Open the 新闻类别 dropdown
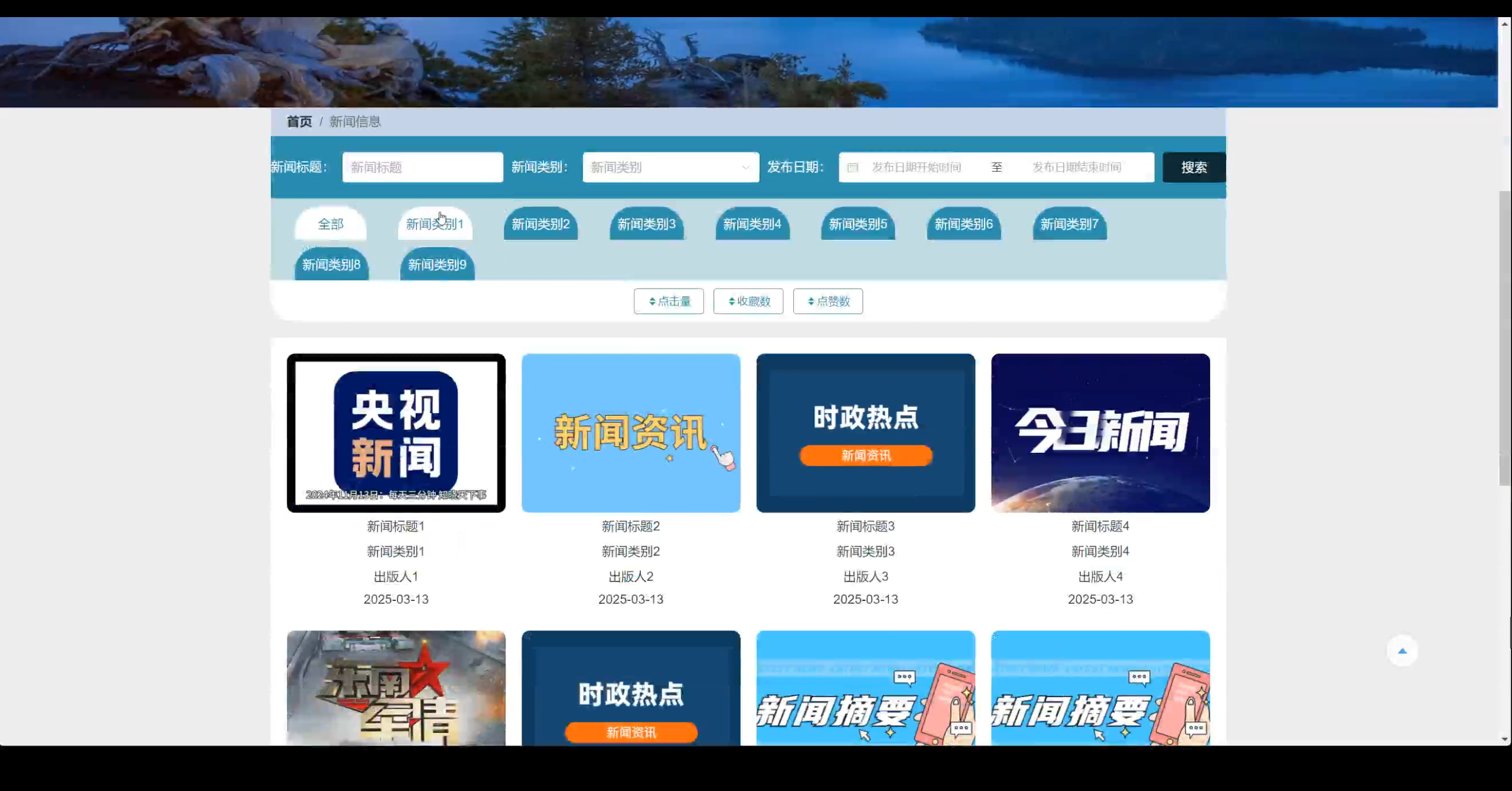This screenshot has height=791, width=1512. tap(670, 168)
